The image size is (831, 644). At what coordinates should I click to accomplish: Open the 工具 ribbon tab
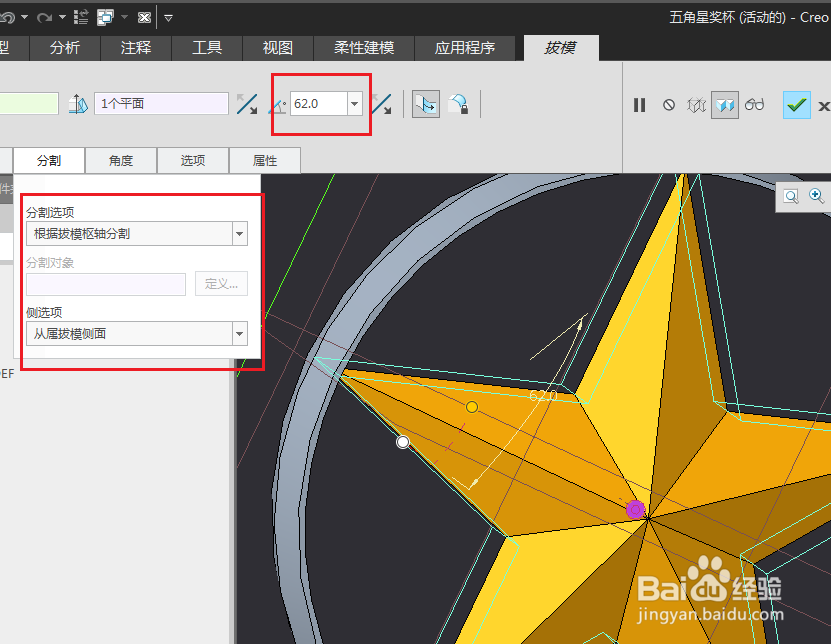pyautogui.click(x=207, y=48)
